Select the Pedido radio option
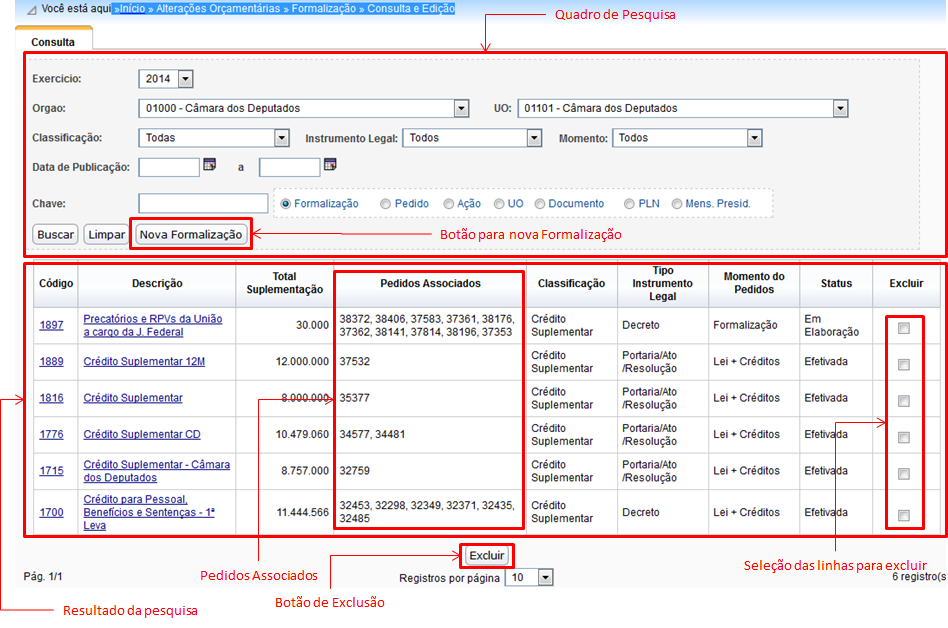The image size is (948, 628). click(385, 204)
